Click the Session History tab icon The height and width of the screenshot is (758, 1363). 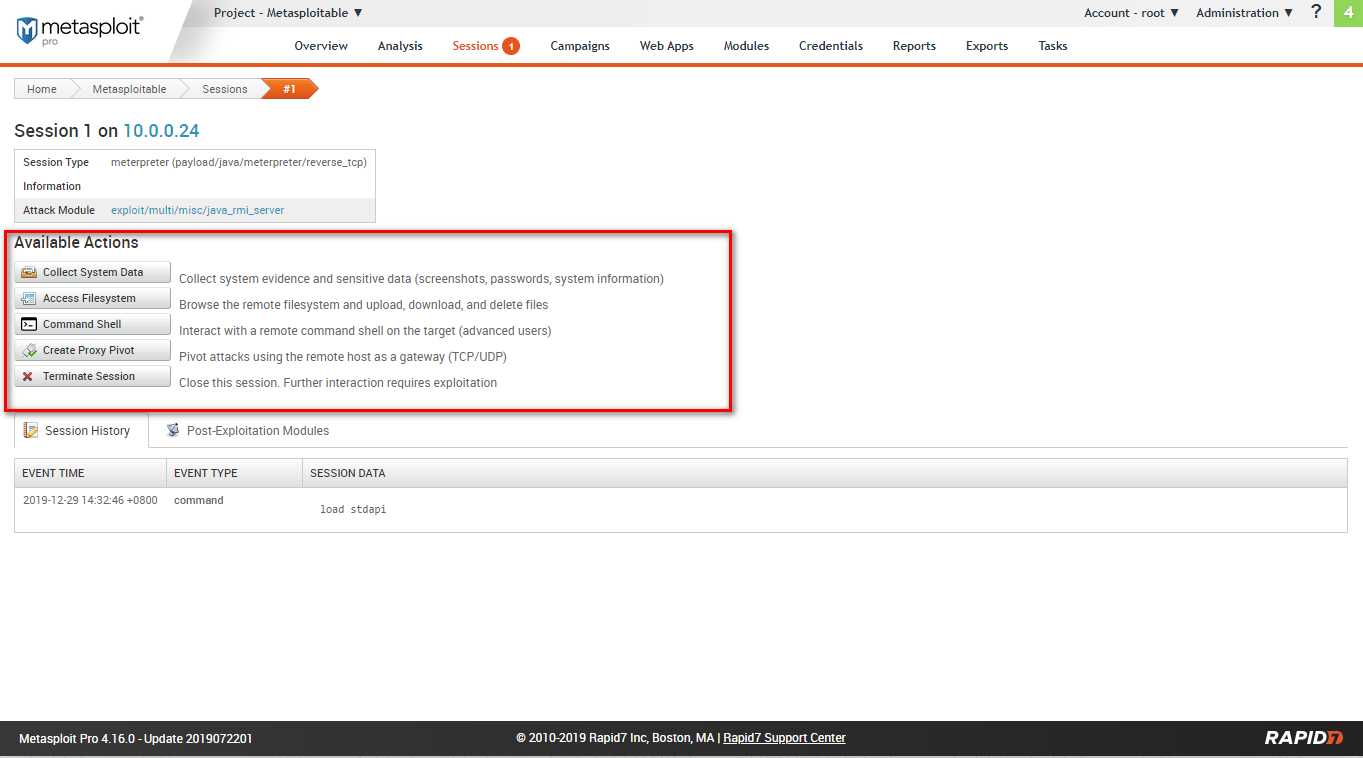point(31,430)
